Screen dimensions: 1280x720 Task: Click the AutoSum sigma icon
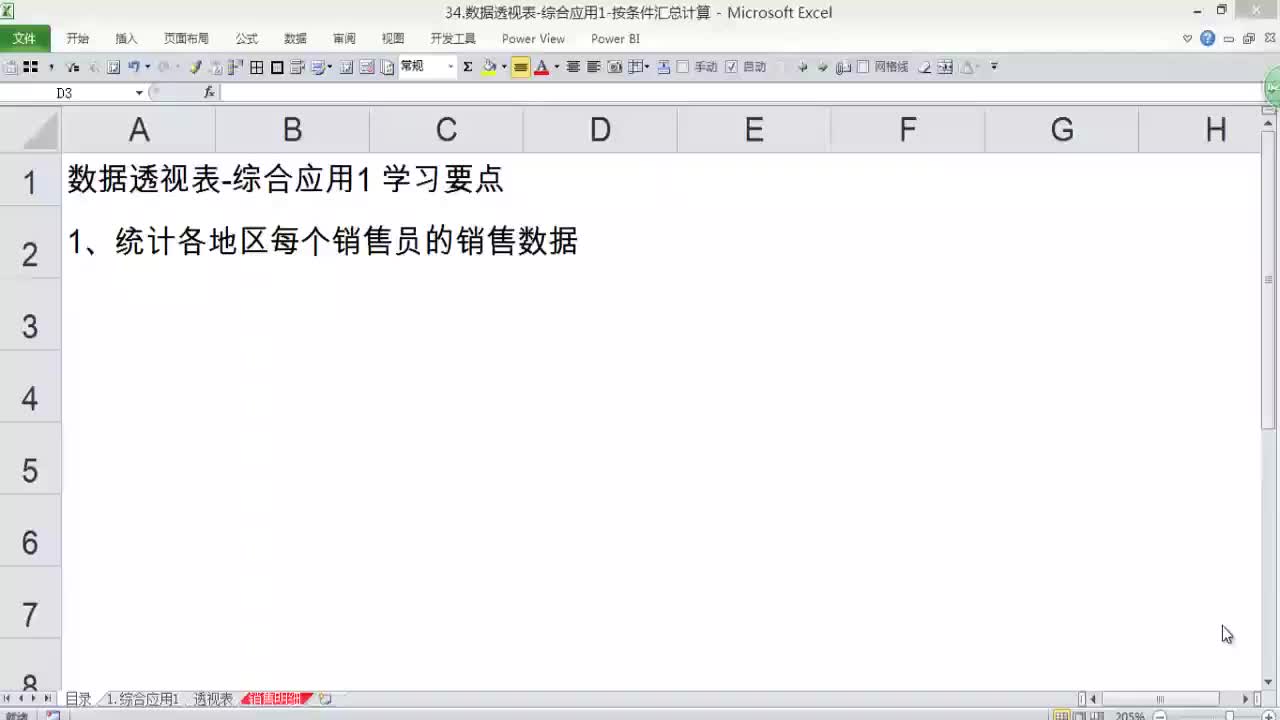tap(467, 67)
